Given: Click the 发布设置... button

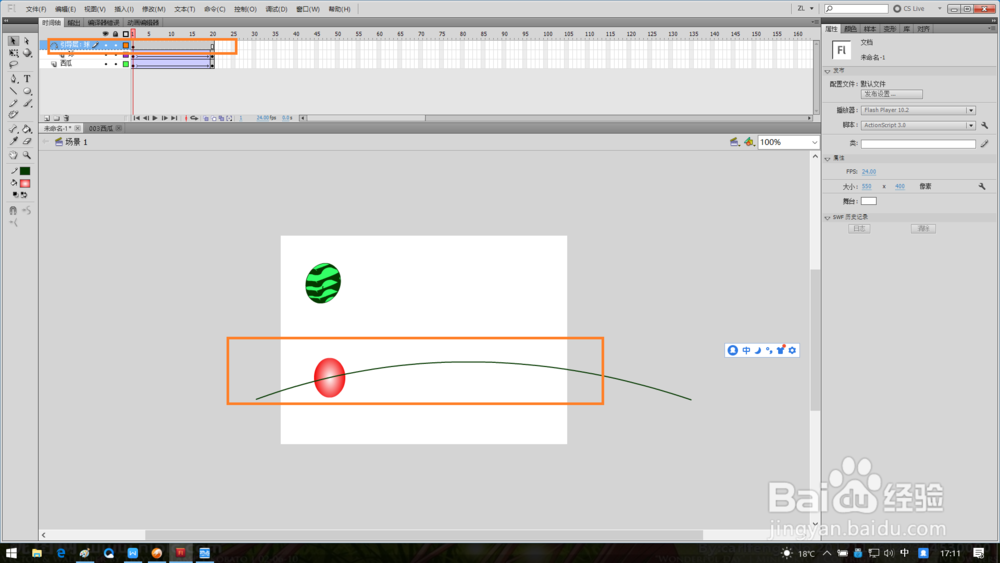Looking at the screenshot, I should point(891,94).
